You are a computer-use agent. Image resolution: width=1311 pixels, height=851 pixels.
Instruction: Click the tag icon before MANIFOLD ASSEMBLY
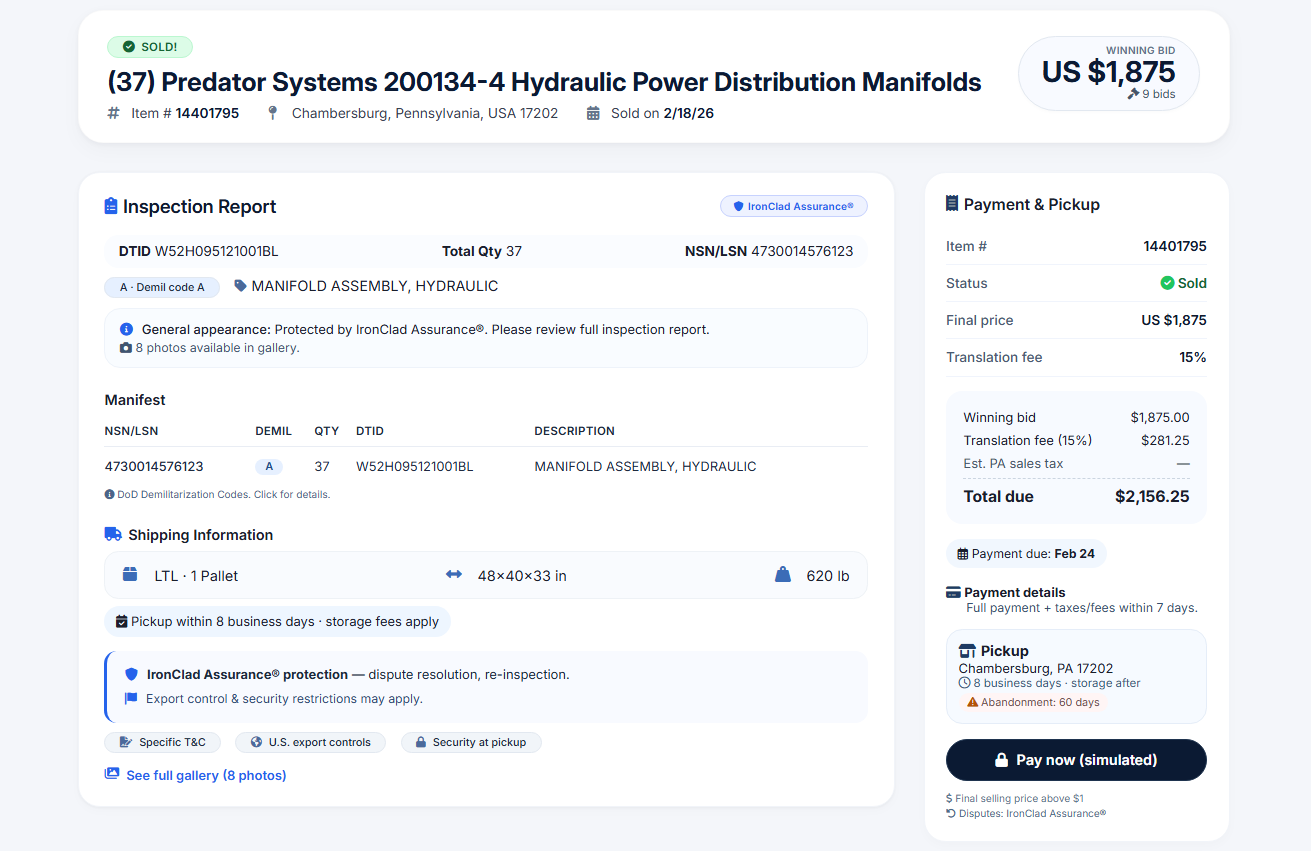point(240,286)
